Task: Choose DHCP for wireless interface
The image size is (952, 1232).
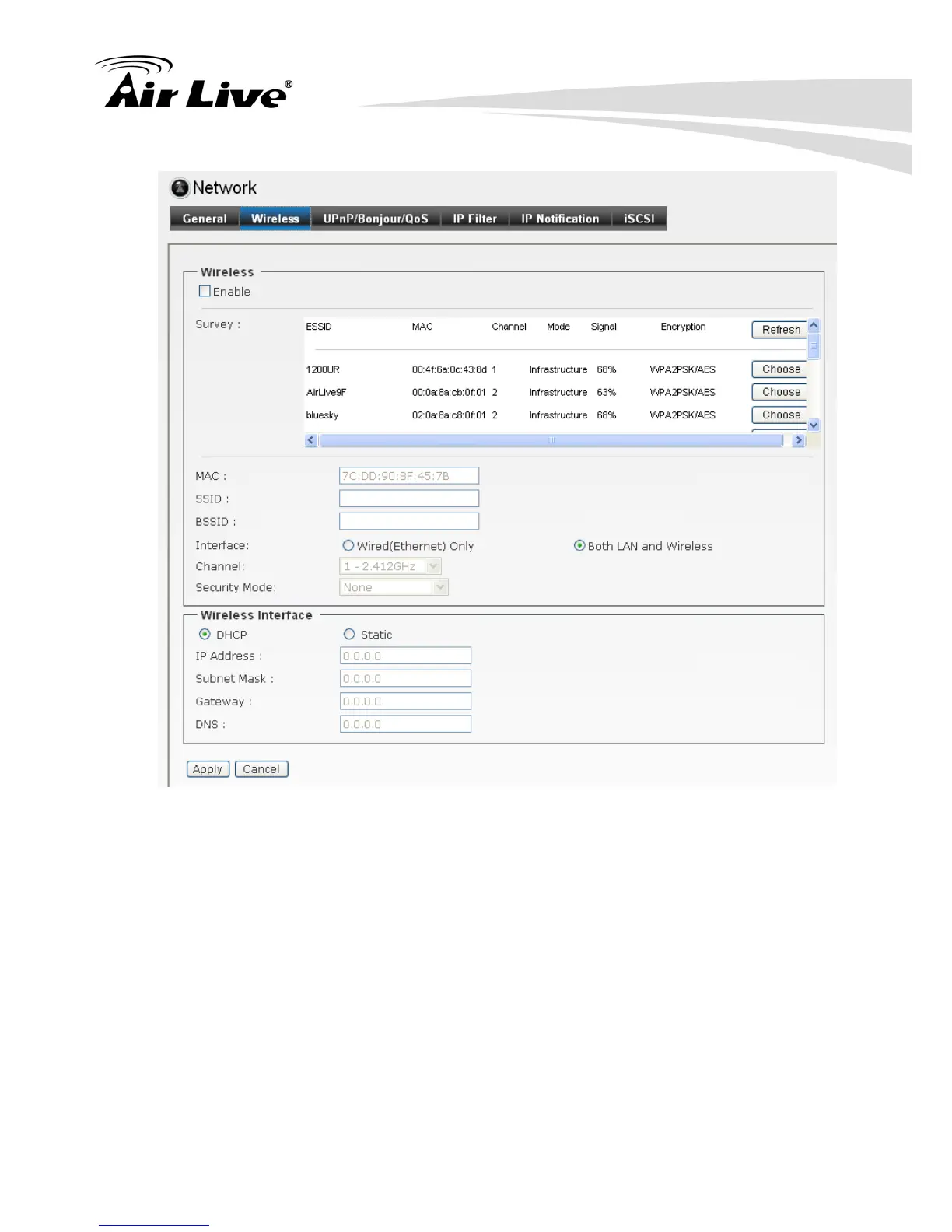Action: tap(205, 635)
